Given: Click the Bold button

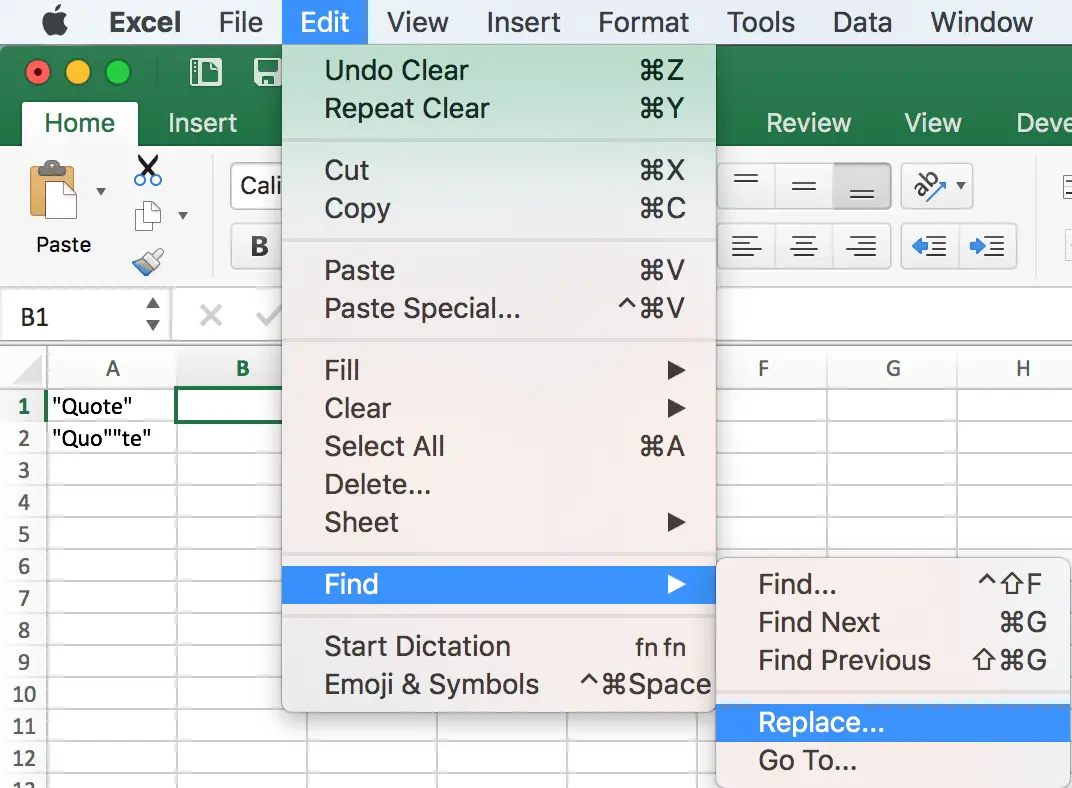Looking at the screenshot, I should tap(259, 246).
